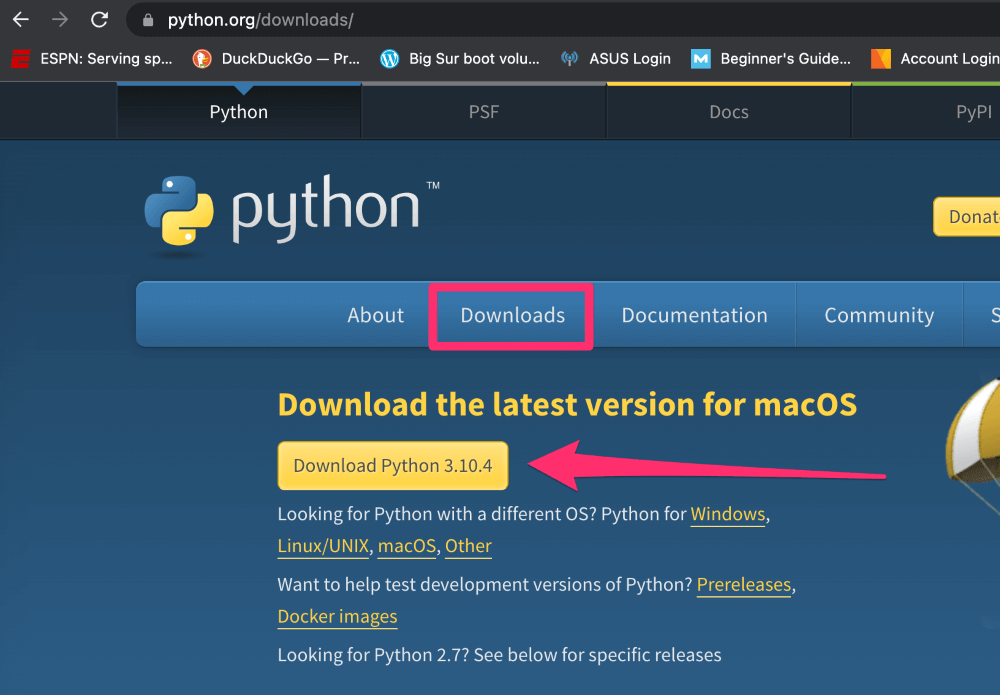Click the Download Python 3.10.4 button
The image size is (1000, 695).
[392, 465]
